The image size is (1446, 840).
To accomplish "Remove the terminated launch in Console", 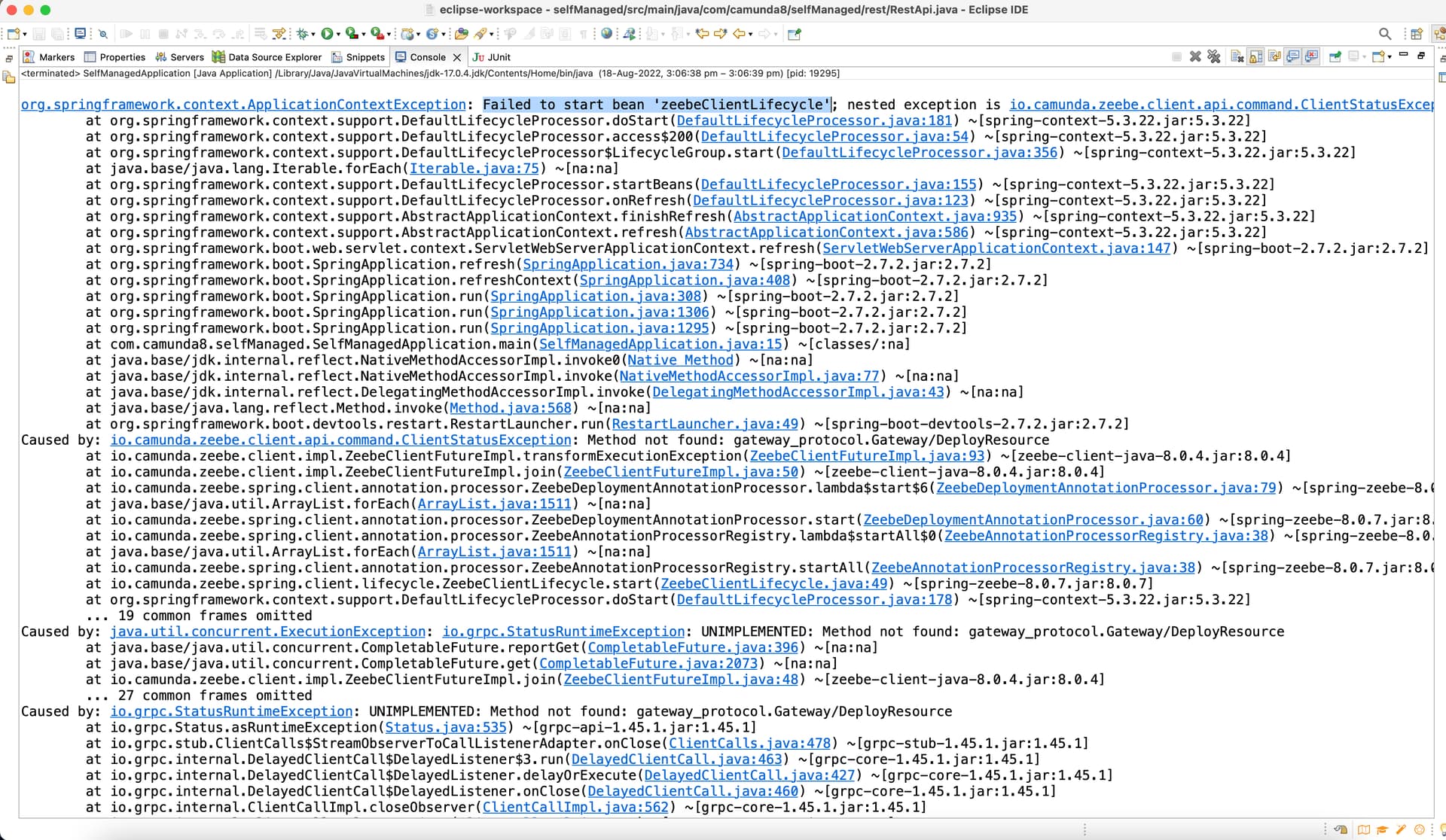I will pyautogui.click(x=1195, y=57).
